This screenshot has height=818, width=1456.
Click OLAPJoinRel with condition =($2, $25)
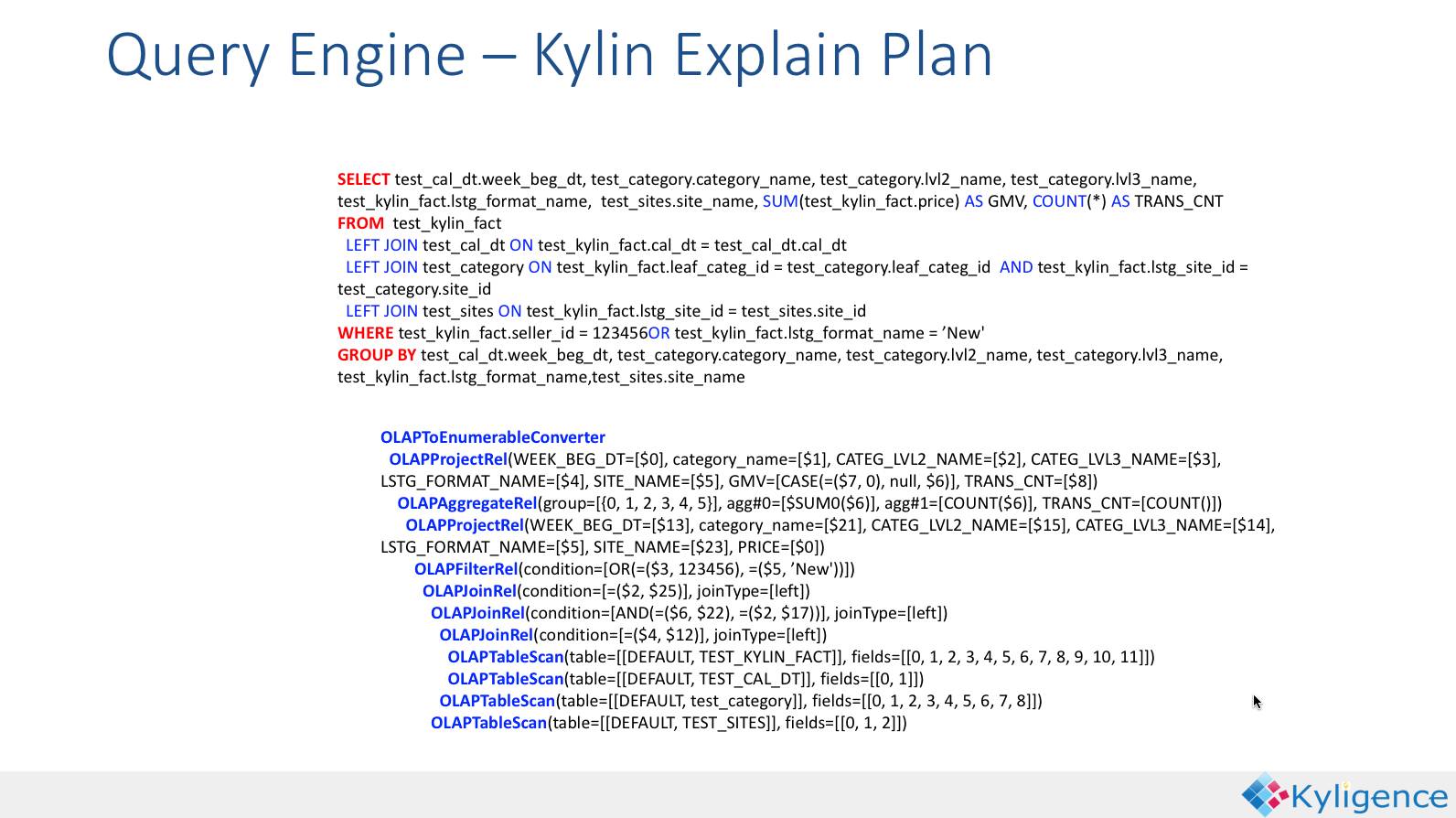[x=469, y=591]
